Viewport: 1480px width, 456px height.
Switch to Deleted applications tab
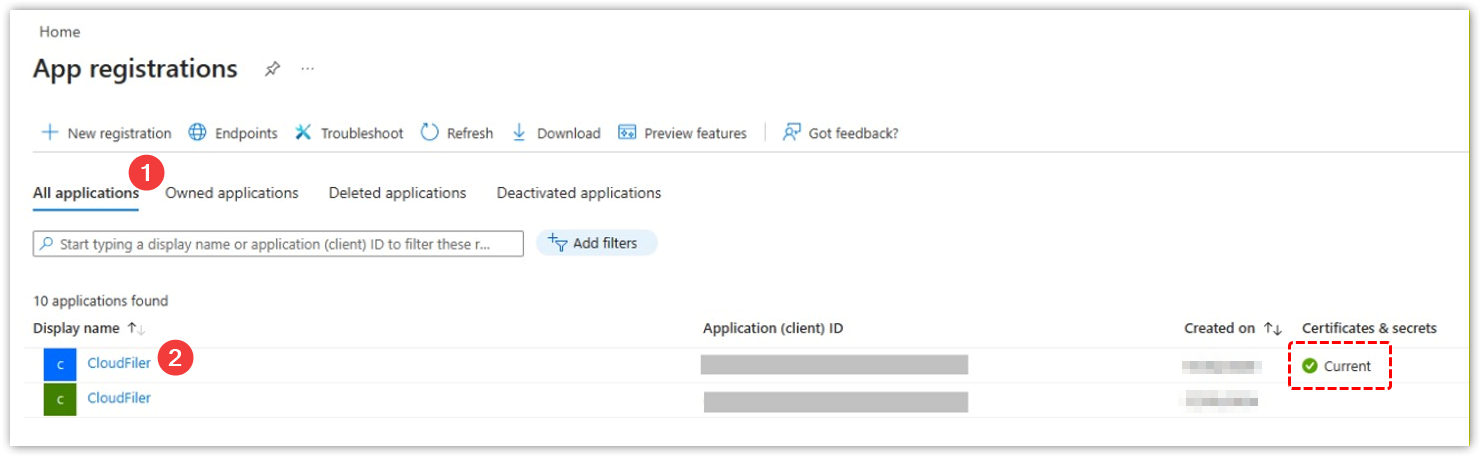click(397, 193)
